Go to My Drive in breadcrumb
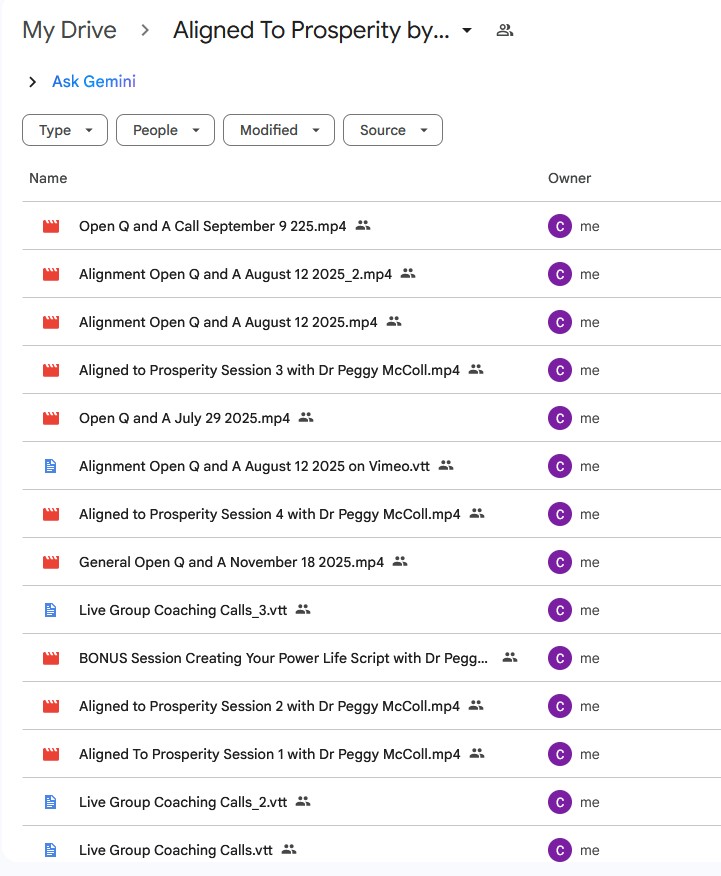721x876 pixels. point(69,31)
